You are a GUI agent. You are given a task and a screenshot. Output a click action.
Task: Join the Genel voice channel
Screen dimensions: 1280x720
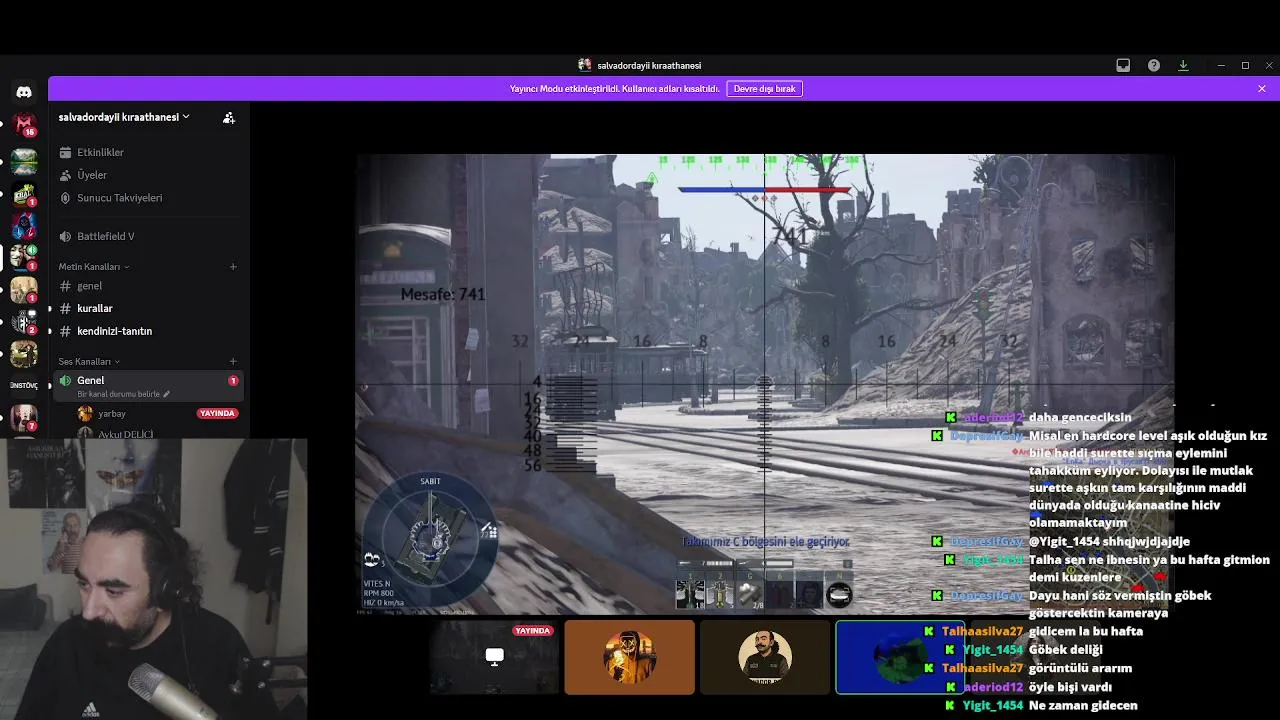coord(147,385)
